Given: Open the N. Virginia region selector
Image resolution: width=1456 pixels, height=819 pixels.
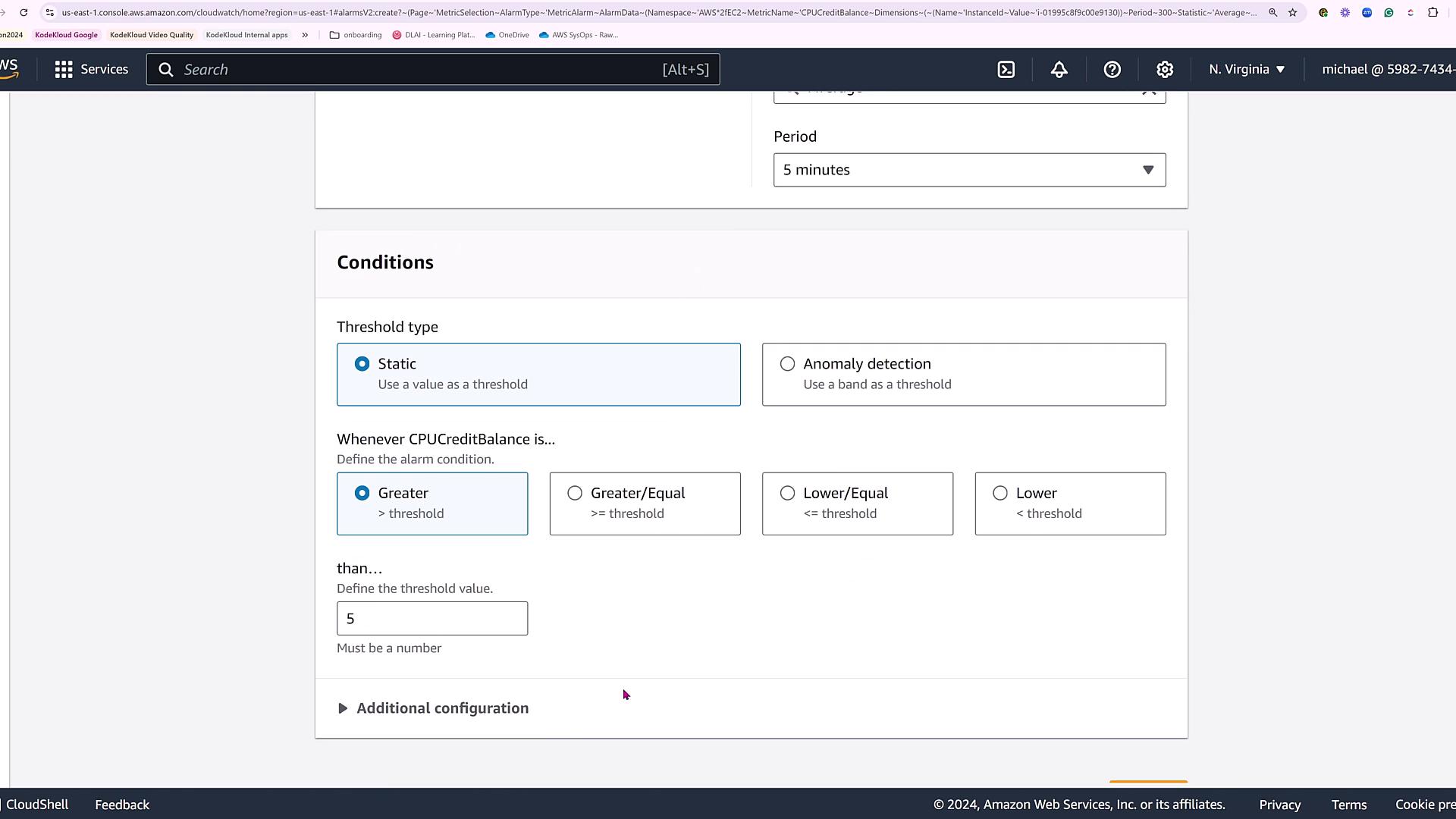Looking at the screenshot, I should 1247,70.
